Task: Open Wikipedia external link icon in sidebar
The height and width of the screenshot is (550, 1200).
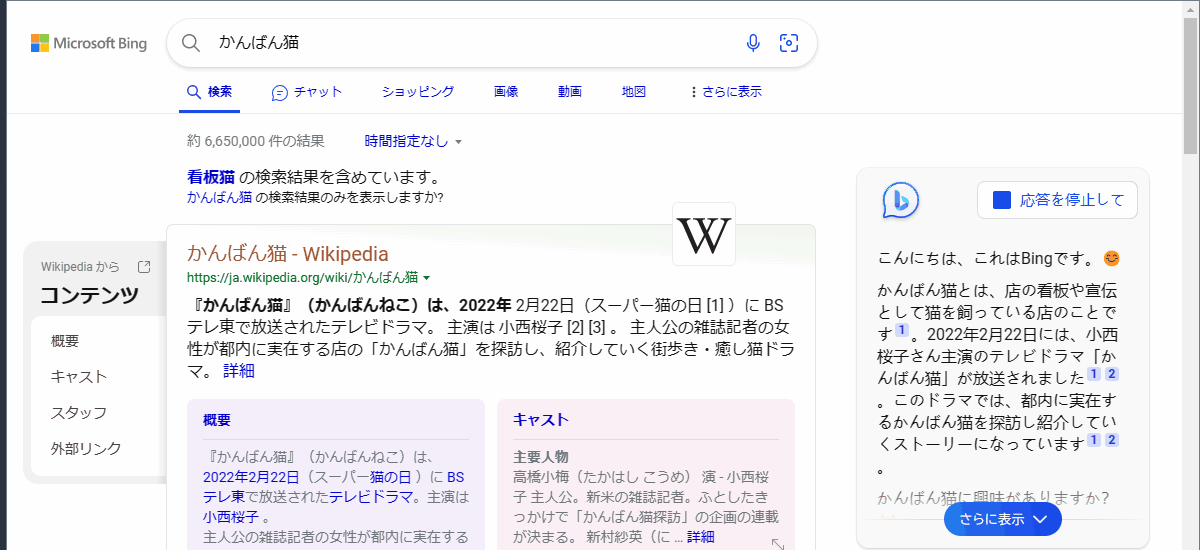Action: (144, 267)
